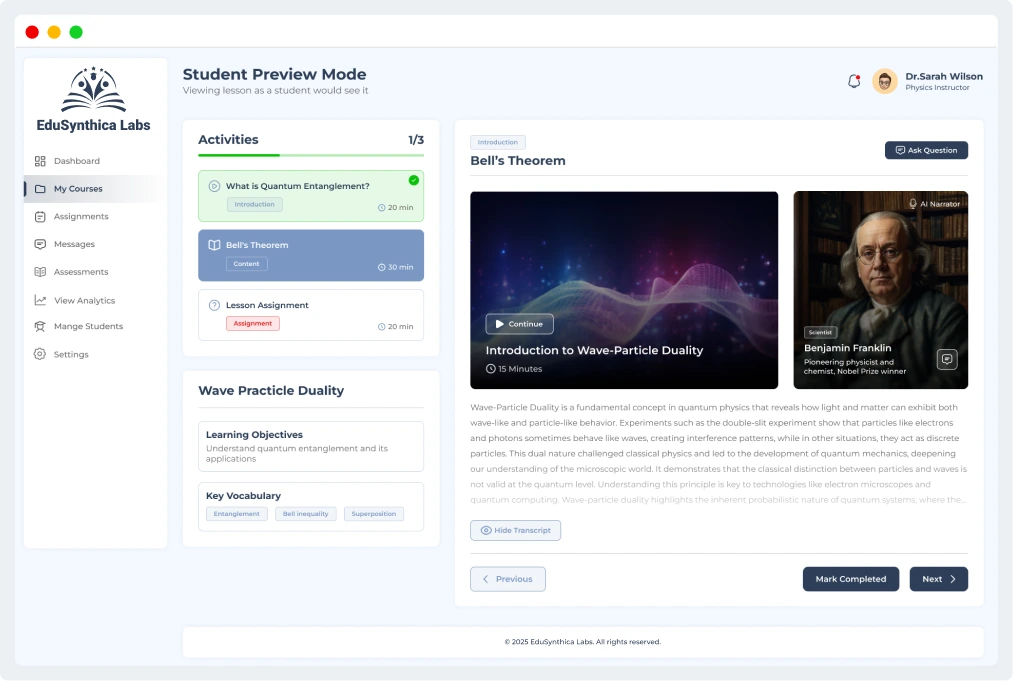Viewport: 1013px width, 681px height.
Task: Hide the transcript with eye button
Action: 515,530
